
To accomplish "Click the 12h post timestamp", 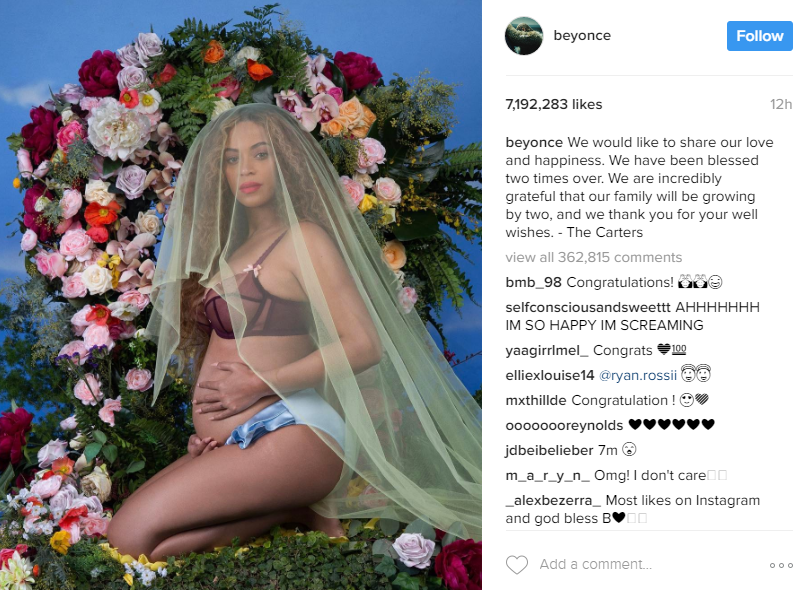I will point(781,104).
